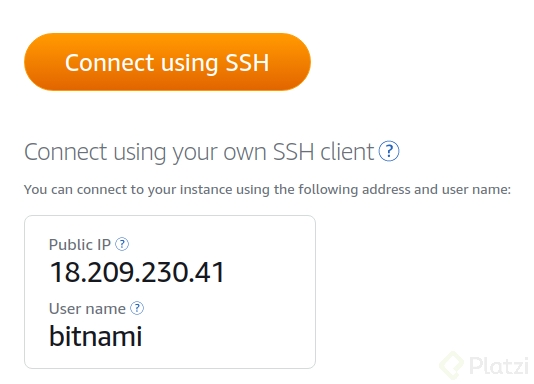Click the User name label
The width and height of the screenshot is (534, 384).
tap(87, 309)
